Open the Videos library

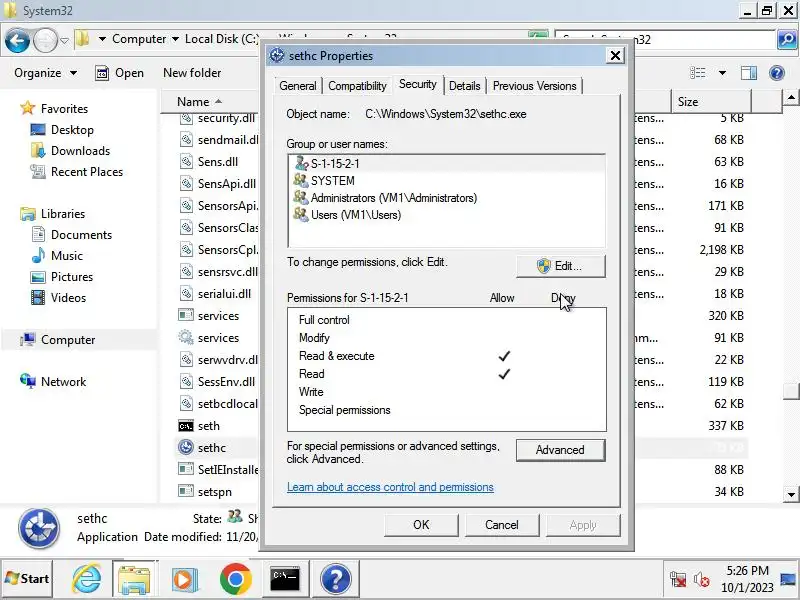click(x=68, y=297)
